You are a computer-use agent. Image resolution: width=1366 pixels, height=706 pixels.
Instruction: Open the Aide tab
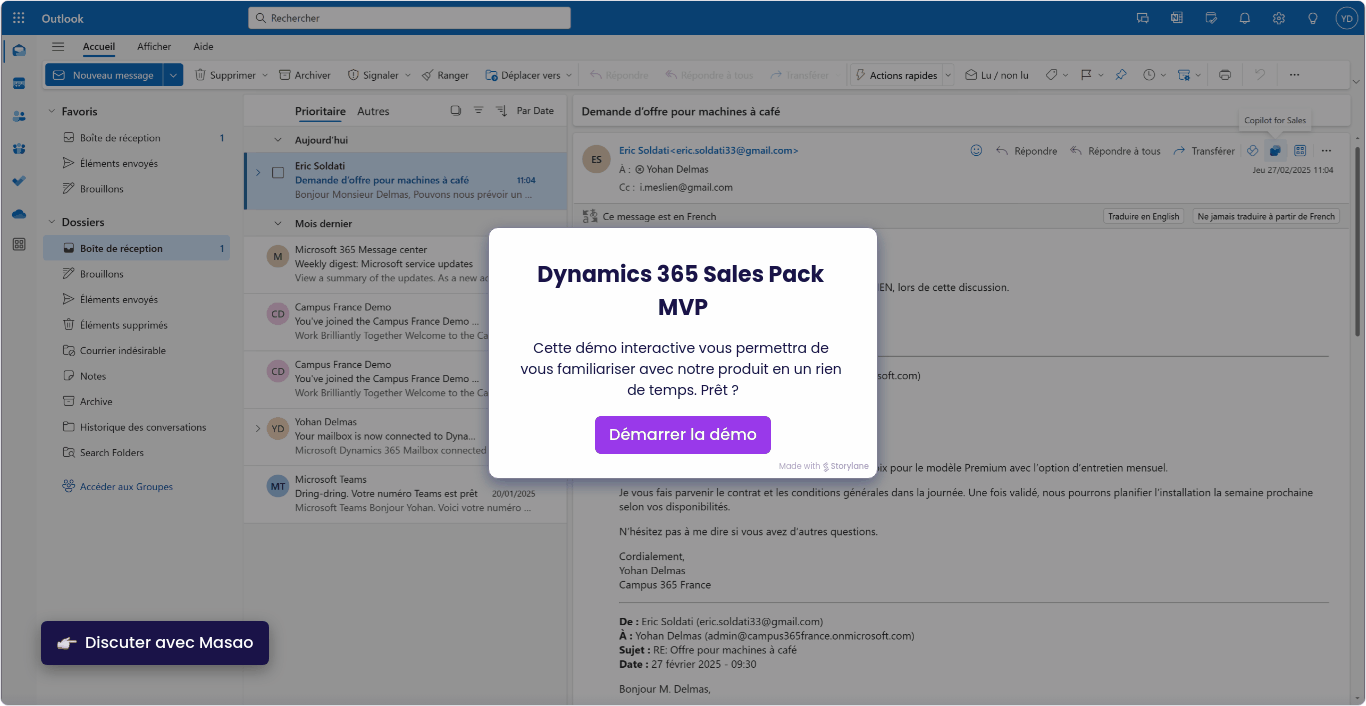pos(203,46)
